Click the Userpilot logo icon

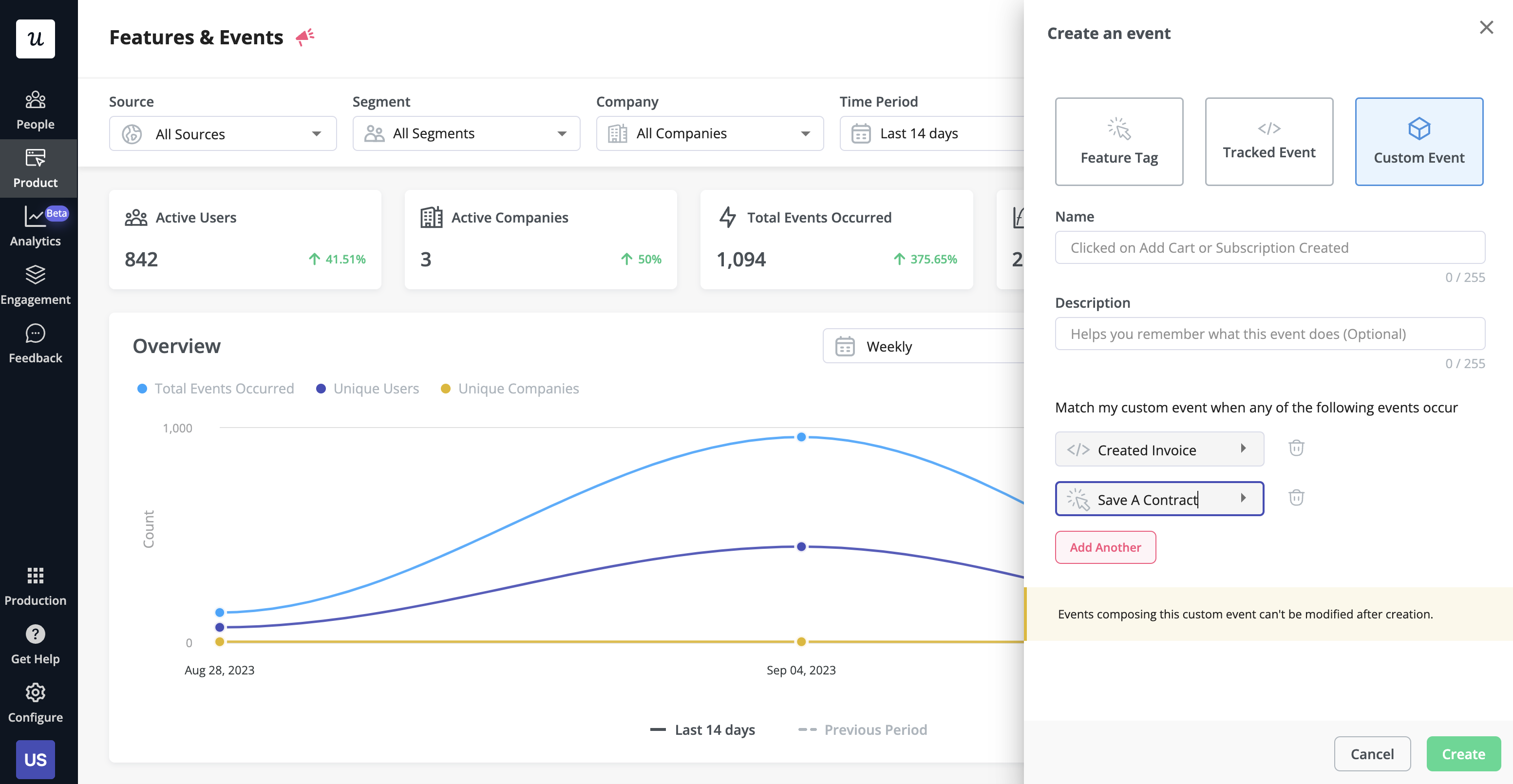click(35, 39)
